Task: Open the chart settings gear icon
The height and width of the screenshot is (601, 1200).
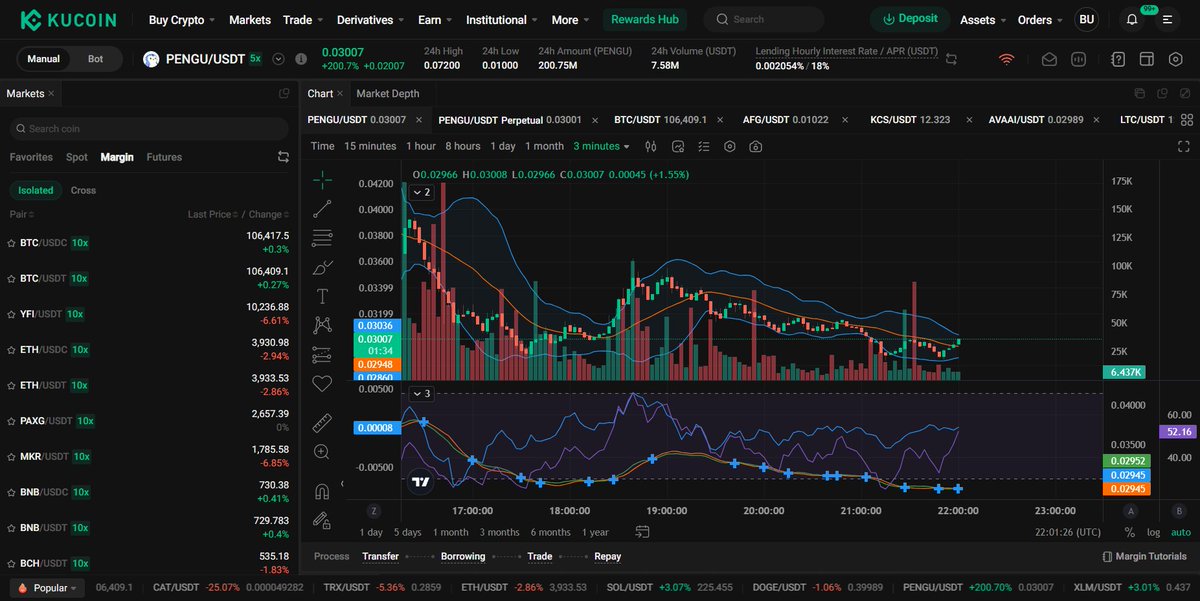Action: point(729,146)
